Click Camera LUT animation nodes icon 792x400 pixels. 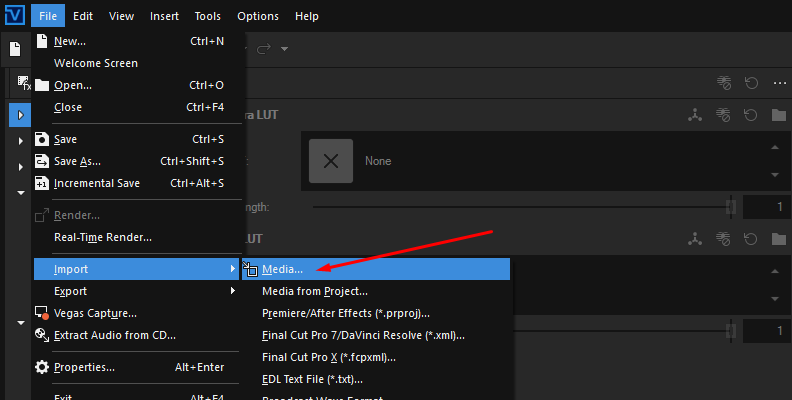tap(695, 115)
